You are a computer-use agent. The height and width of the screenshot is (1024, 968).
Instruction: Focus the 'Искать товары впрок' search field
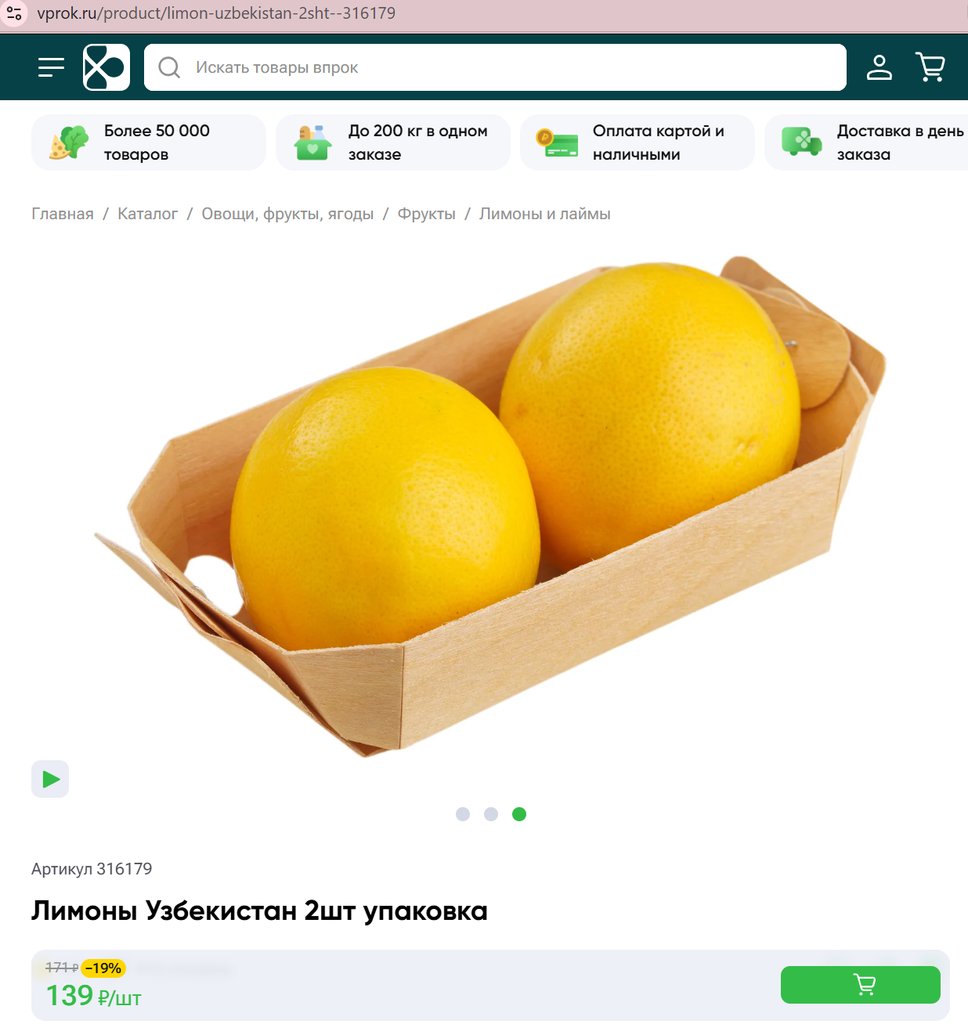[x=495, y=67]
